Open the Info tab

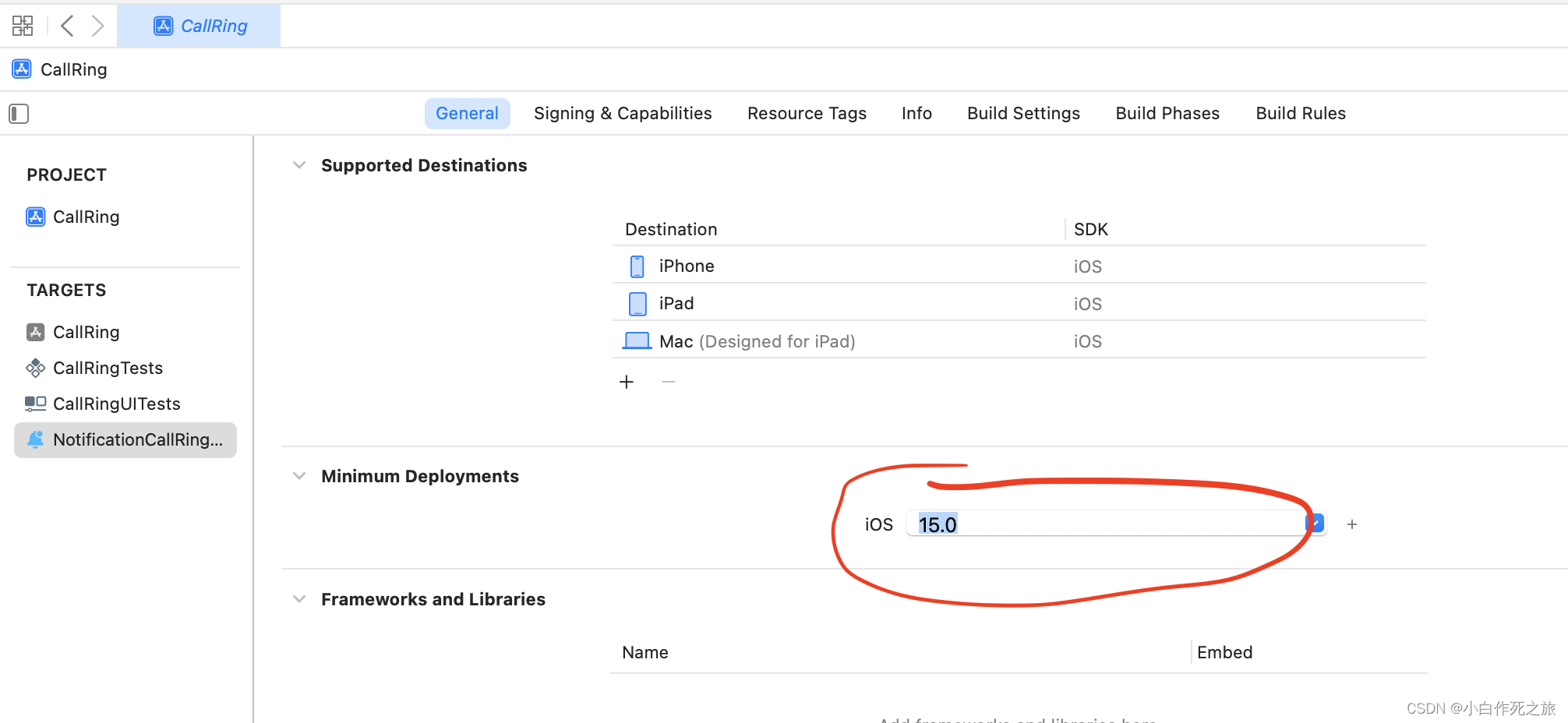point(916,114)
